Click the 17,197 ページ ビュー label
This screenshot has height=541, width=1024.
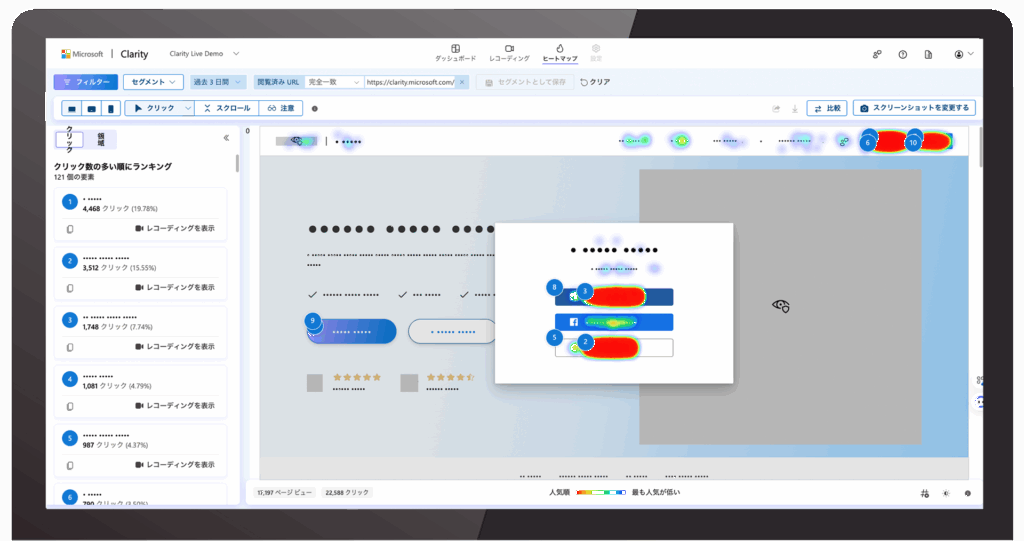tap(285, 493)
